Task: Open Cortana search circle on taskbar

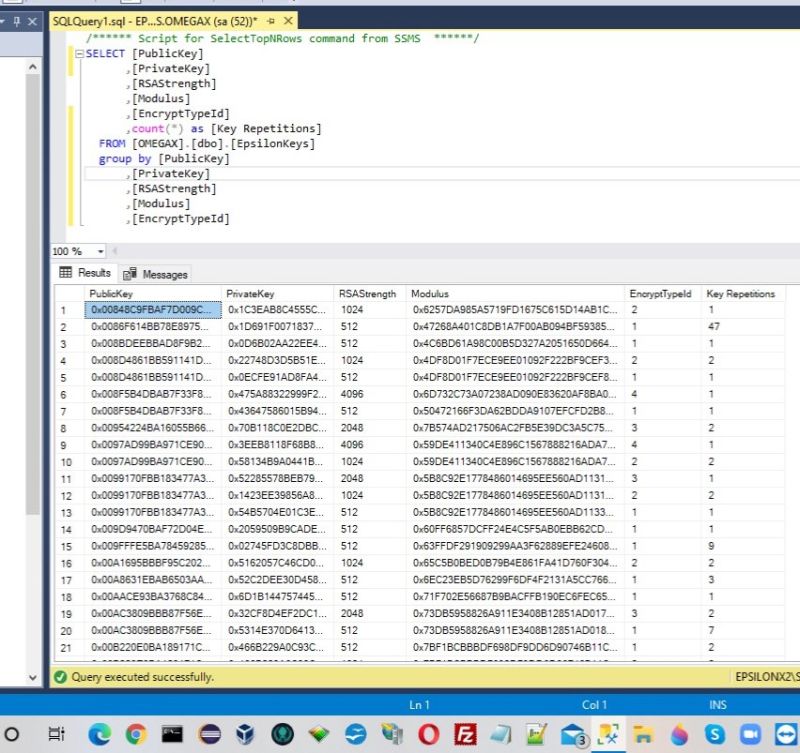Action: click(11, 734)
